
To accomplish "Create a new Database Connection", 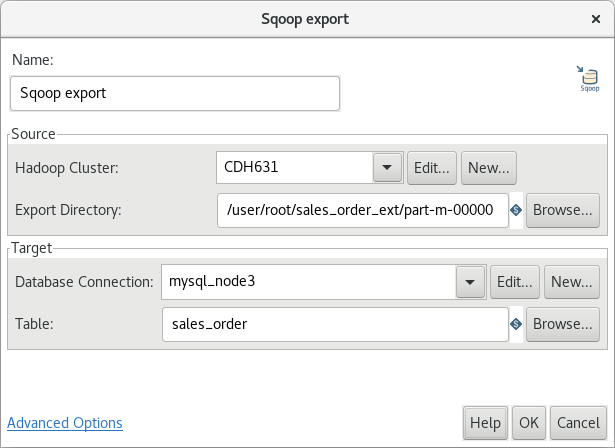I will click(572, 282).
